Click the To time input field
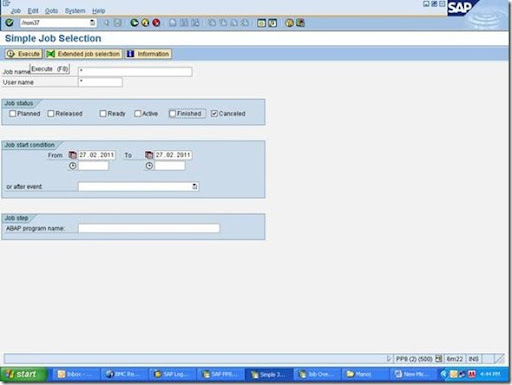512x385 pixels. [170, 166]
